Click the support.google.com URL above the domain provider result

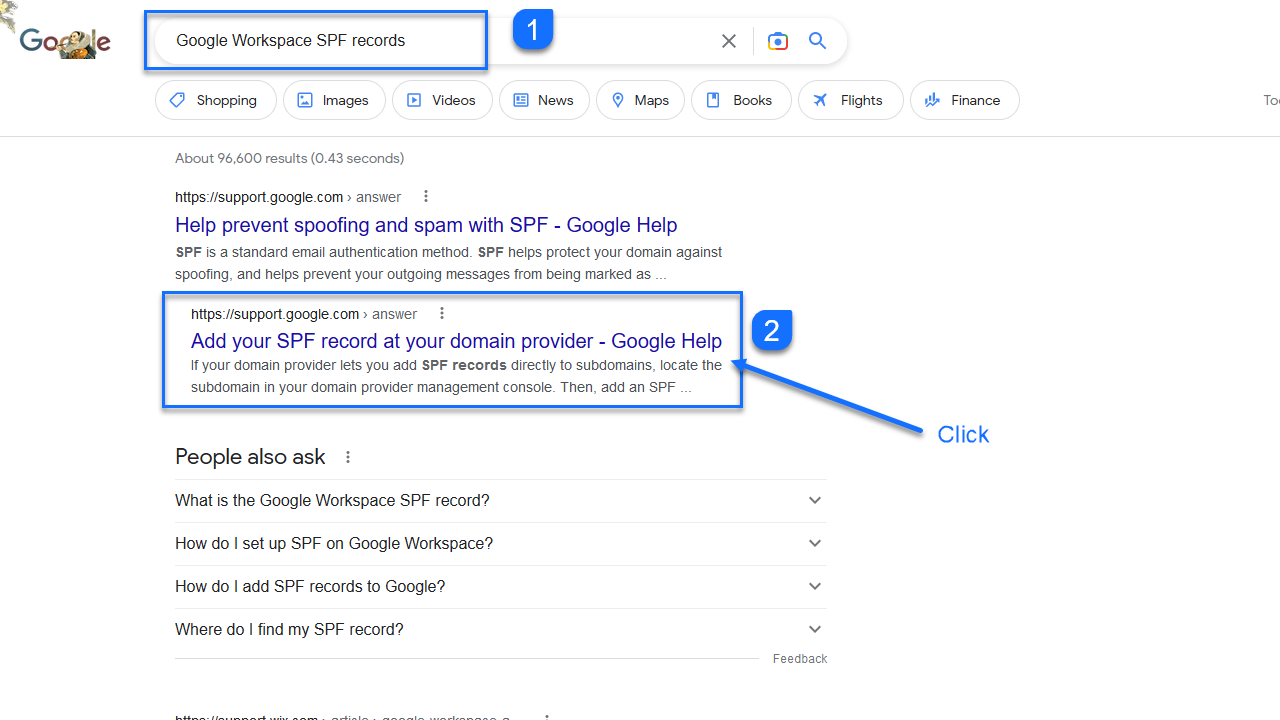tap(304, 314)
